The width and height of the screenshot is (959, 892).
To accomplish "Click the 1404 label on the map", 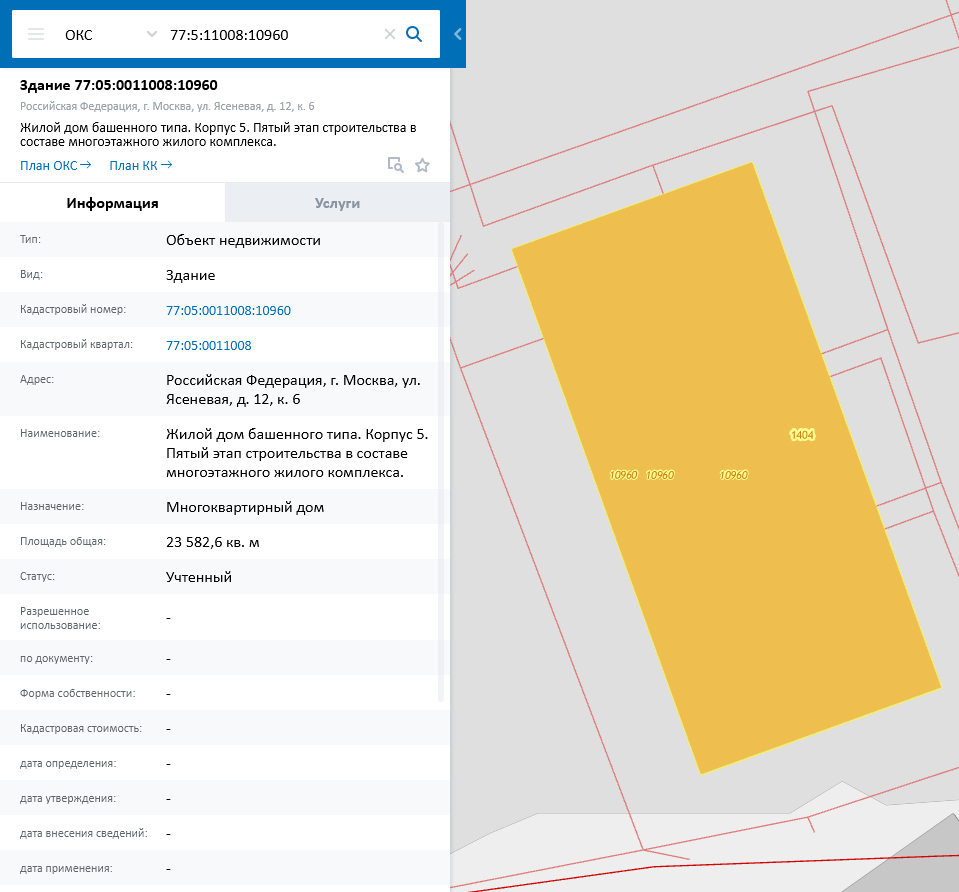I will pyautogui.click(x=802, y=435).
